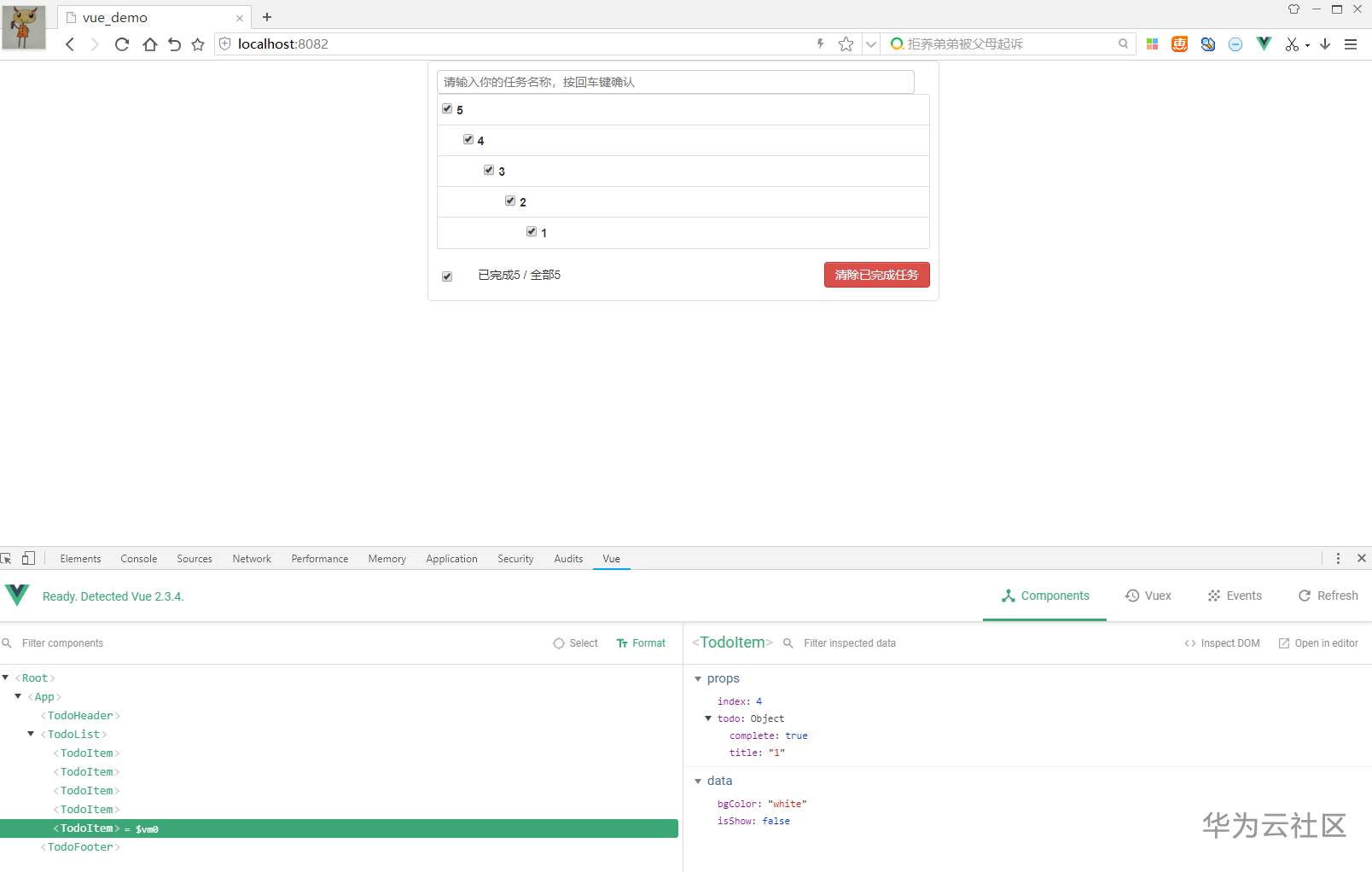
Task: Collapse the data section
Action: click(698, 782)
